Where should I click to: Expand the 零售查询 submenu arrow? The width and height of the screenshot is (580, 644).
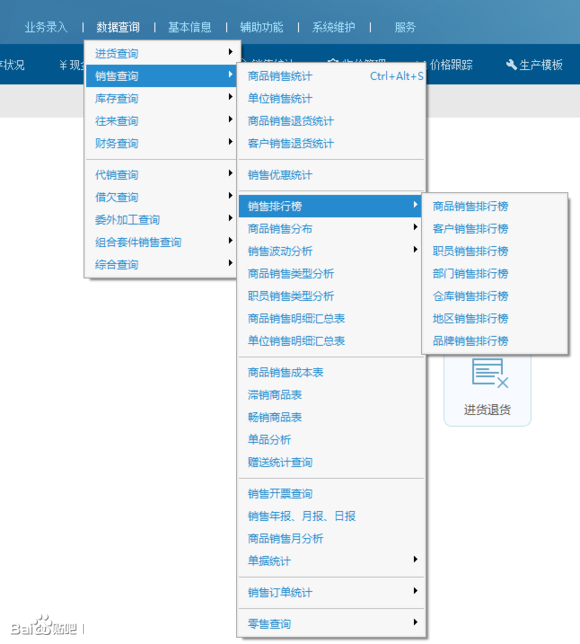pos(415,622)
